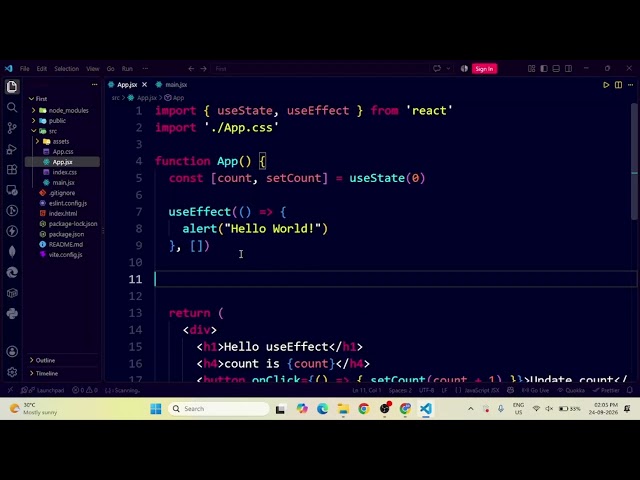The image size is (640, 480).
Task: Toggle the Primary Side Bar visibility
Action: pos(544,69)
